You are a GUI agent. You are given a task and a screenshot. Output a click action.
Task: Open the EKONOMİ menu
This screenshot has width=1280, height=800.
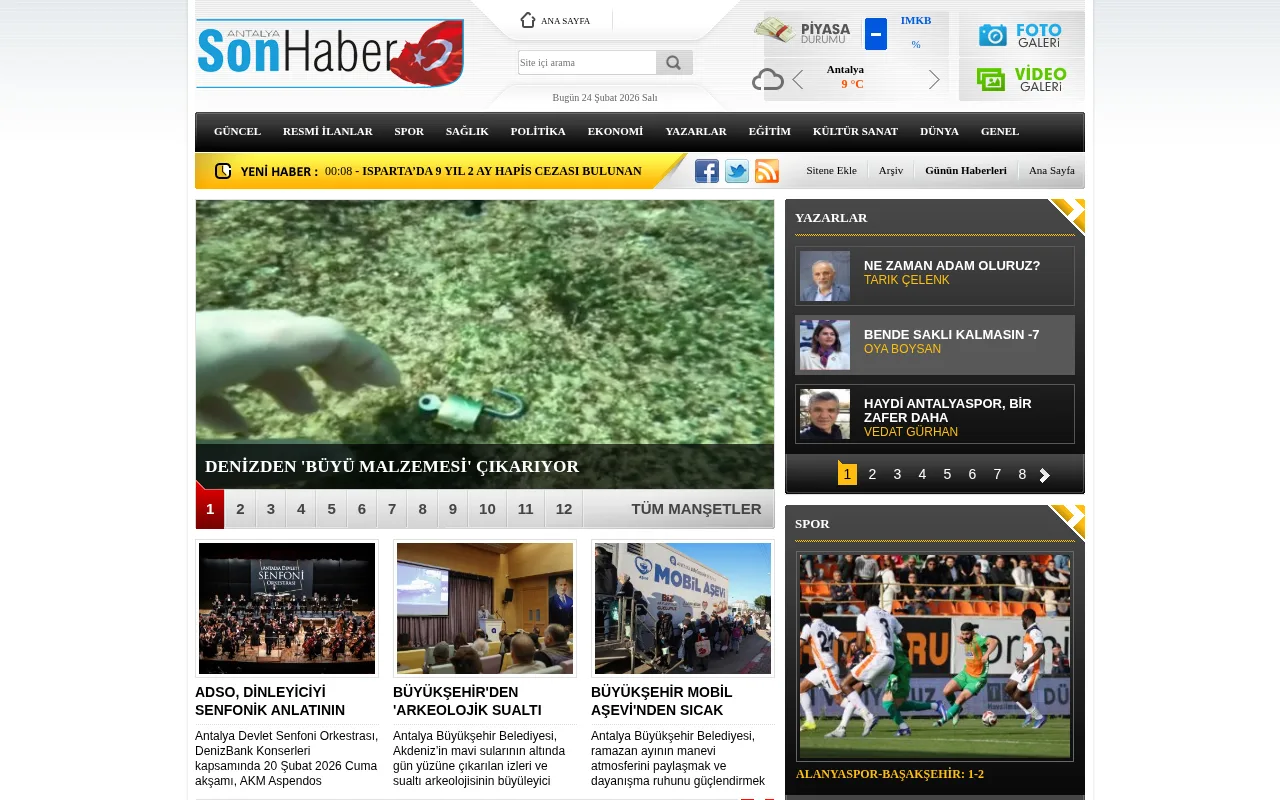coord(615,131)
